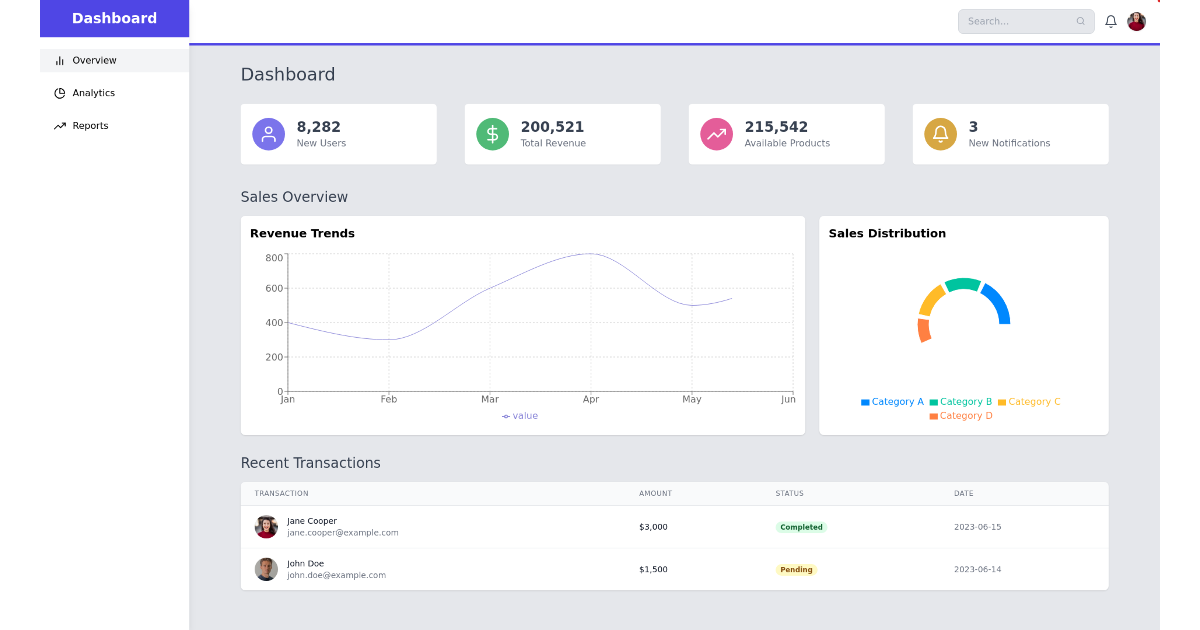Viewport: 1200px width, 630px height.
Task: Hide Category A in the Sales Distribution legend
Action: [893, 401]
